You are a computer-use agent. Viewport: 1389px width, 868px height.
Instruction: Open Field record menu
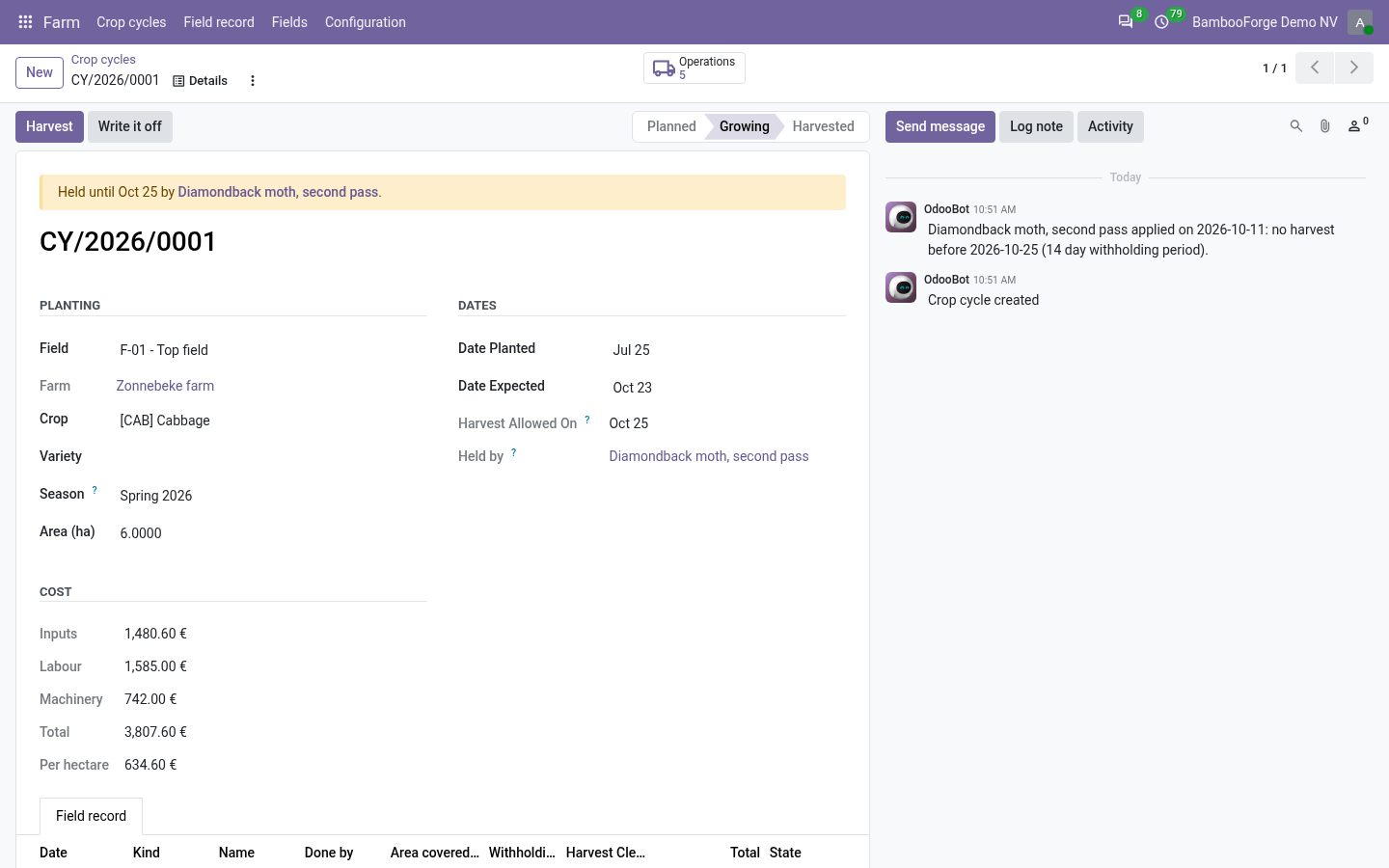[219, 21]
